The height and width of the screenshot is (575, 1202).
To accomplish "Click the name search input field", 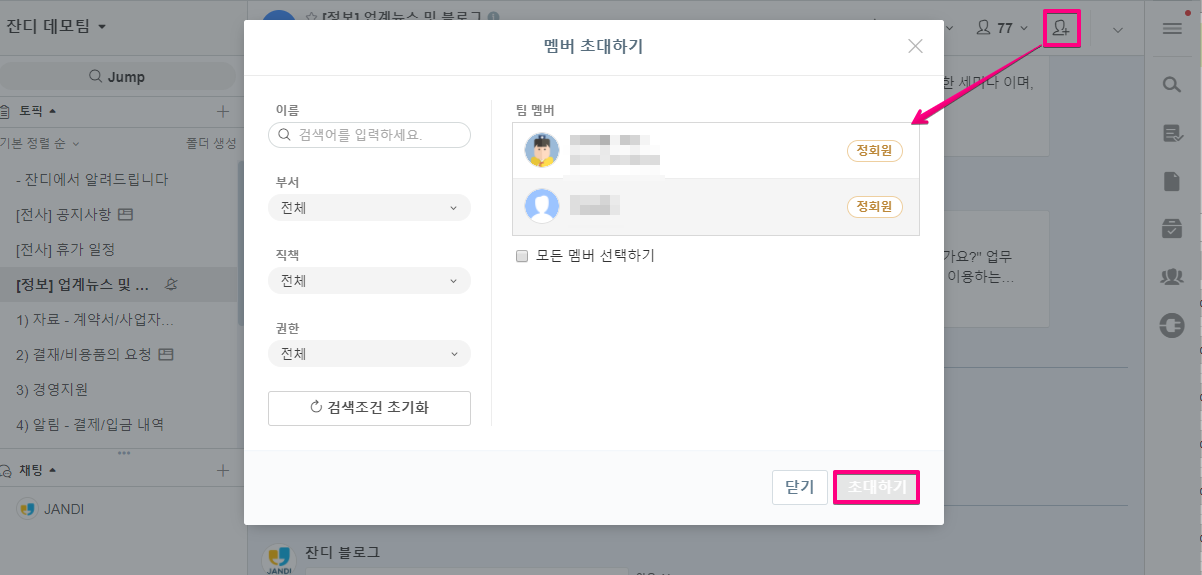I will [369, 135].
